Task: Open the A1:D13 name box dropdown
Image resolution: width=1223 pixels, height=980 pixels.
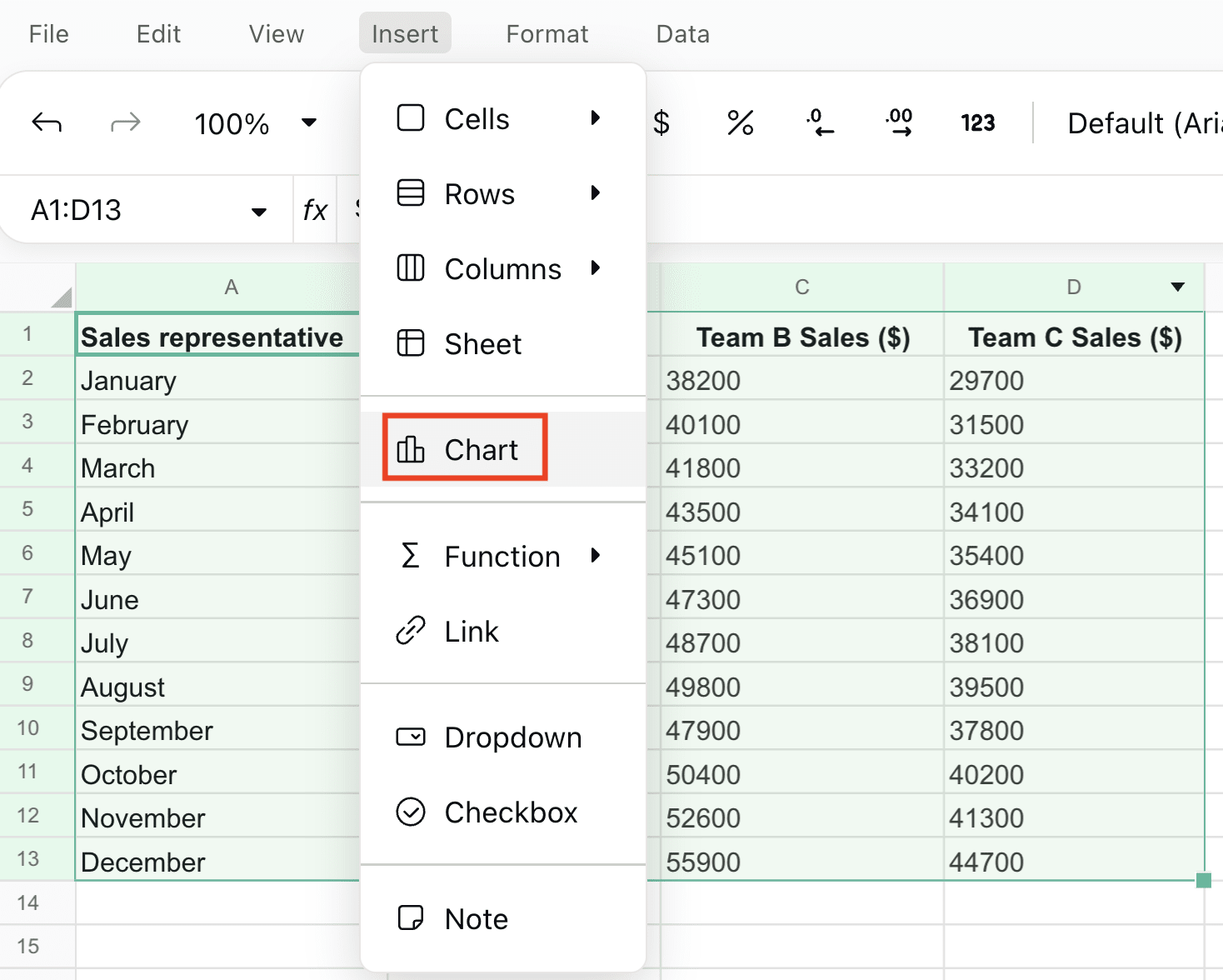Action: click(x=258, y=210)
